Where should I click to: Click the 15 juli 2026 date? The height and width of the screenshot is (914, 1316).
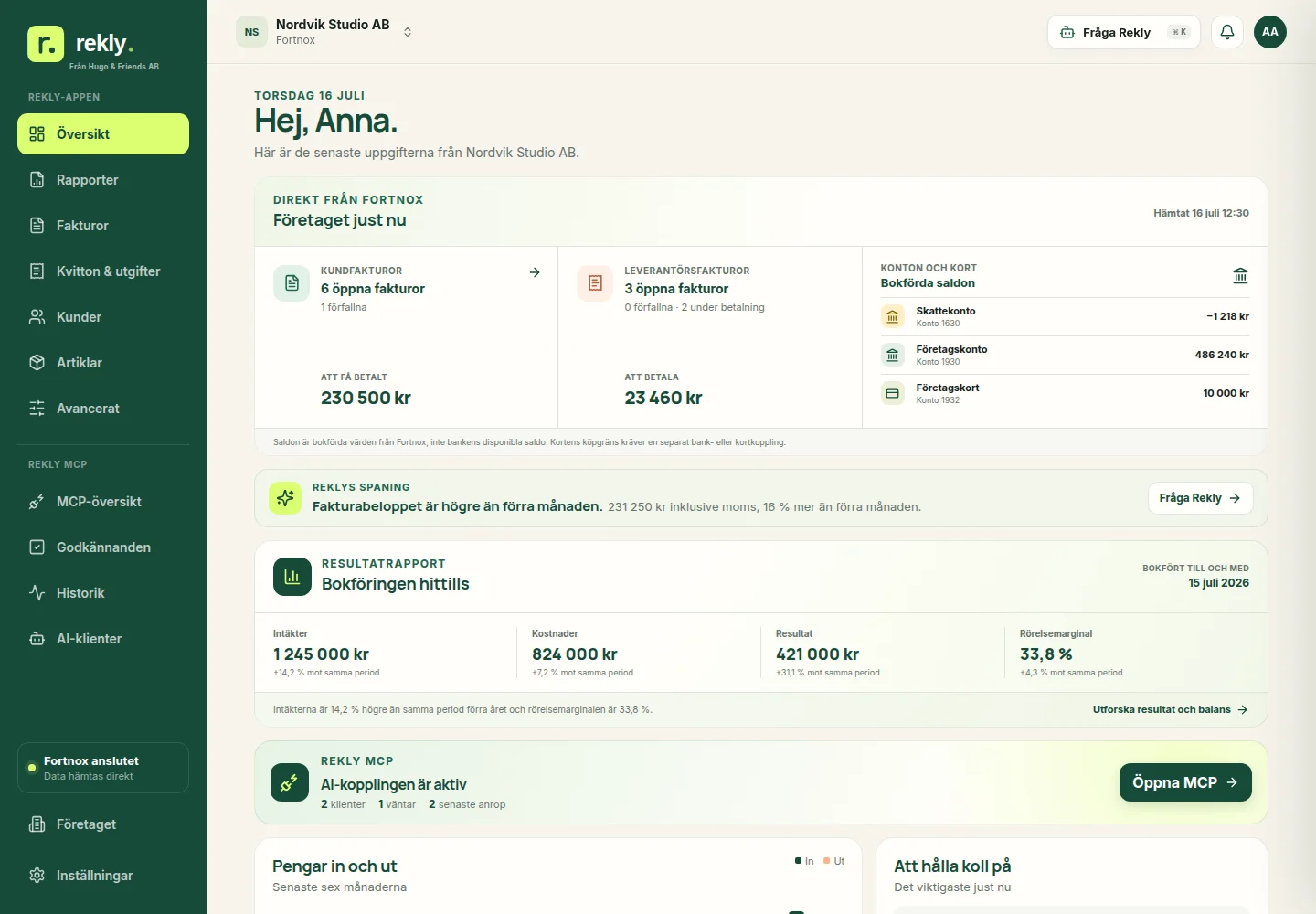click(1218, 583)
